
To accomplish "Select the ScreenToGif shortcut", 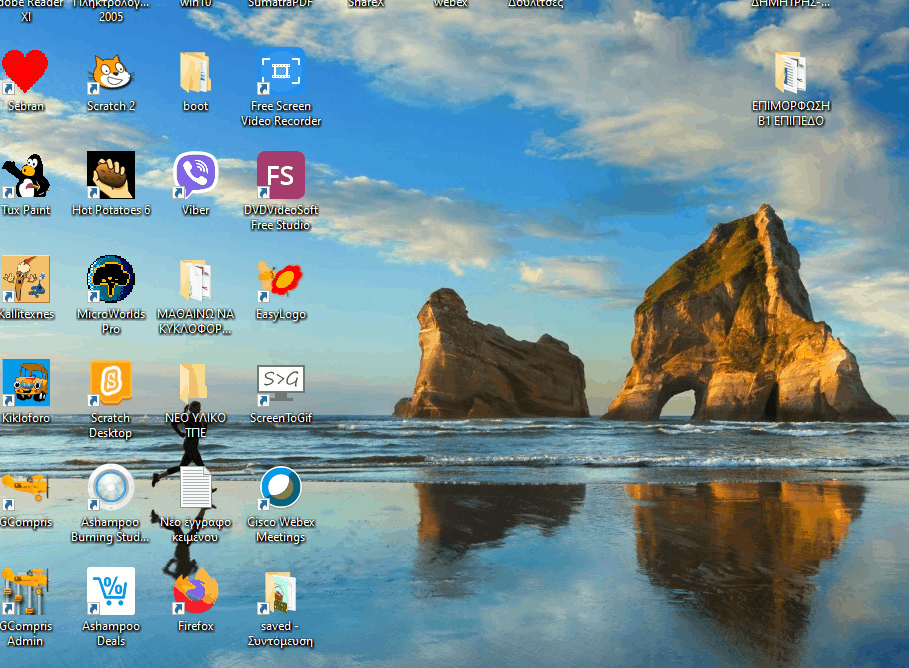I will (281, 385).
